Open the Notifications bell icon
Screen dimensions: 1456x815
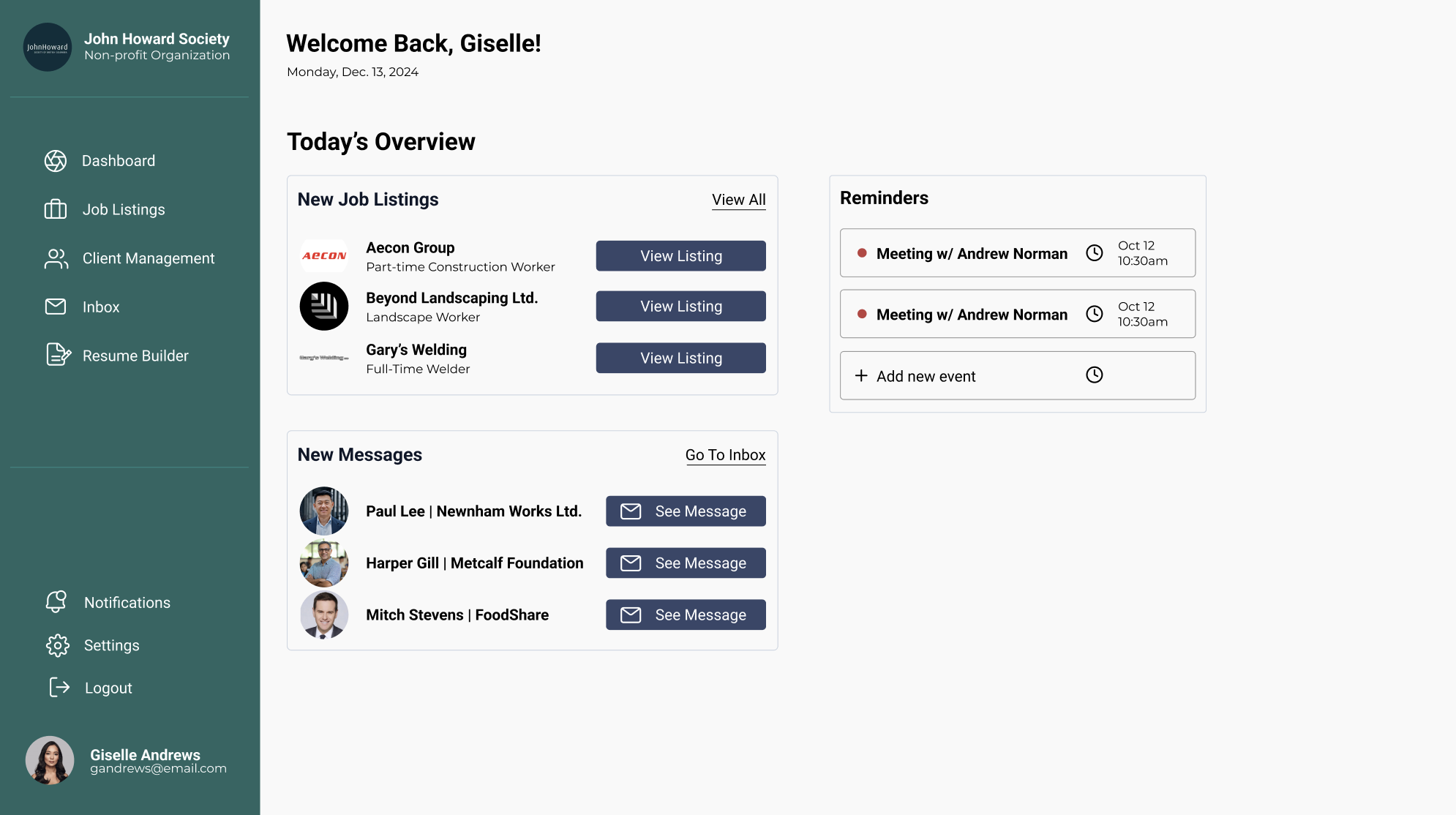(x=56, y=601)
